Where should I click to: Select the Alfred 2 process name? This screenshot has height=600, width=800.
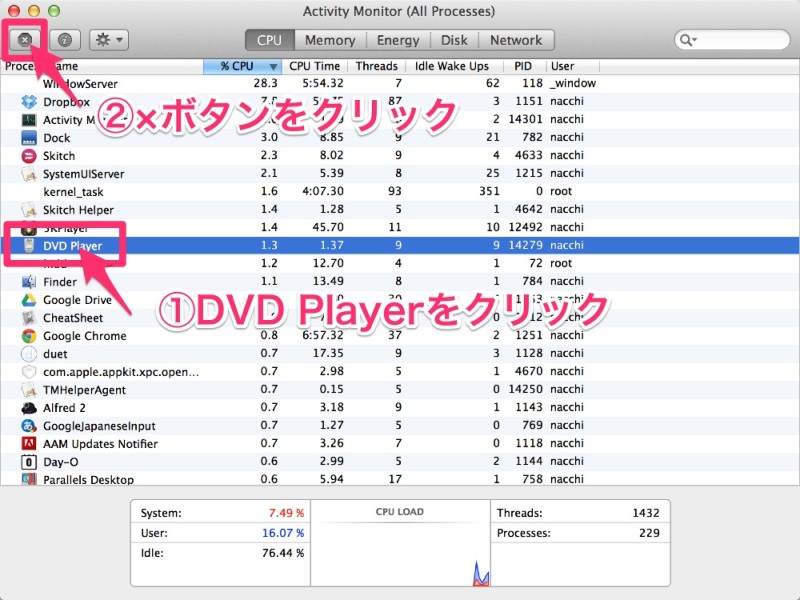click(64, 408)
